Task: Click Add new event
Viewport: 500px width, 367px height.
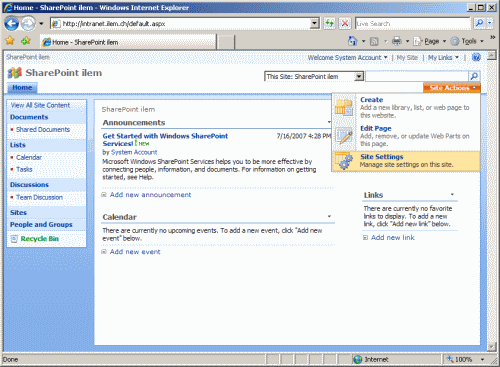Action: click(x=135, y=252)
